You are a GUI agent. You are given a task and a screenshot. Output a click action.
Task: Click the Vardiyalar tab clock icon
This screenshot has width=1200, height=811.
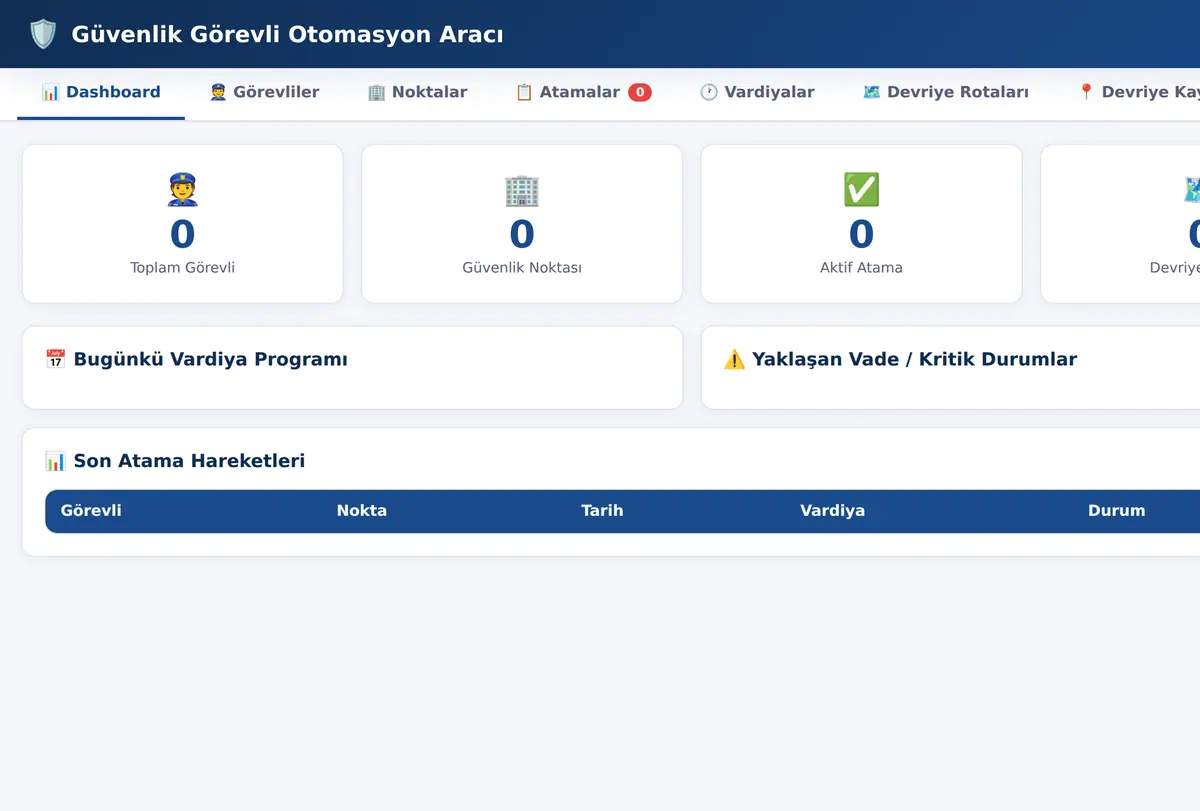pos(709,92)
